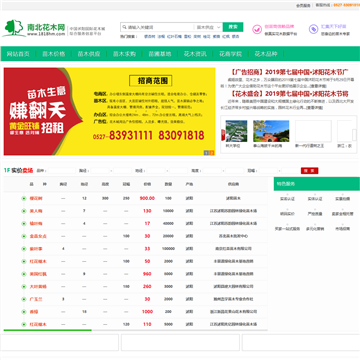Image resolution: width=360 pixels, height=360 pixels.
Task: Click the pink checkmark circle icon
Action: (257, 29)
